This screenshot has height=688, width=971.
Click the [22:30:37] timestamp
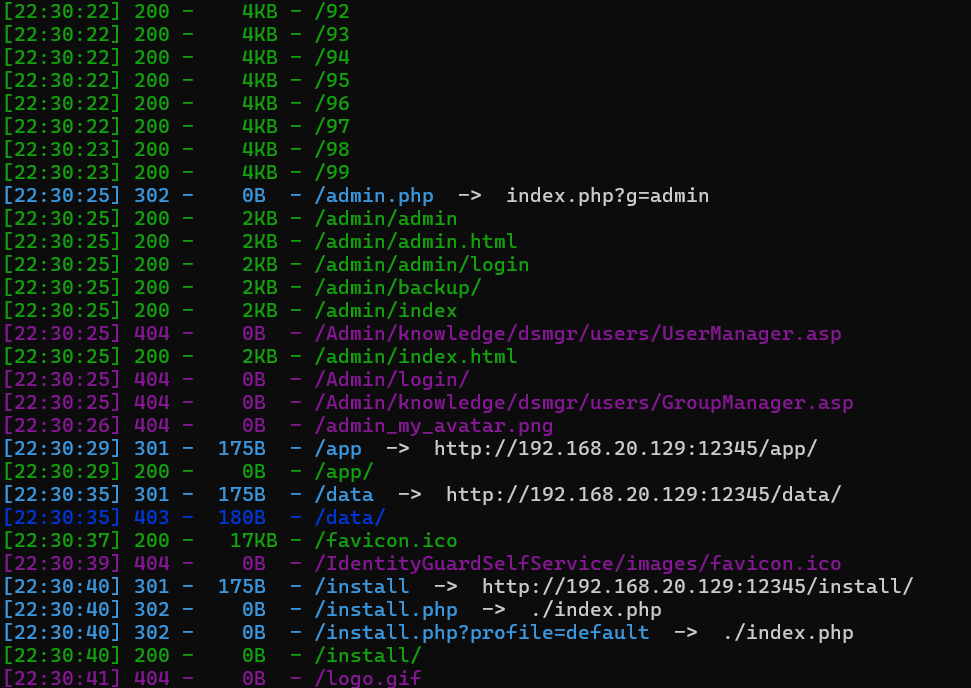coord(61,541)
